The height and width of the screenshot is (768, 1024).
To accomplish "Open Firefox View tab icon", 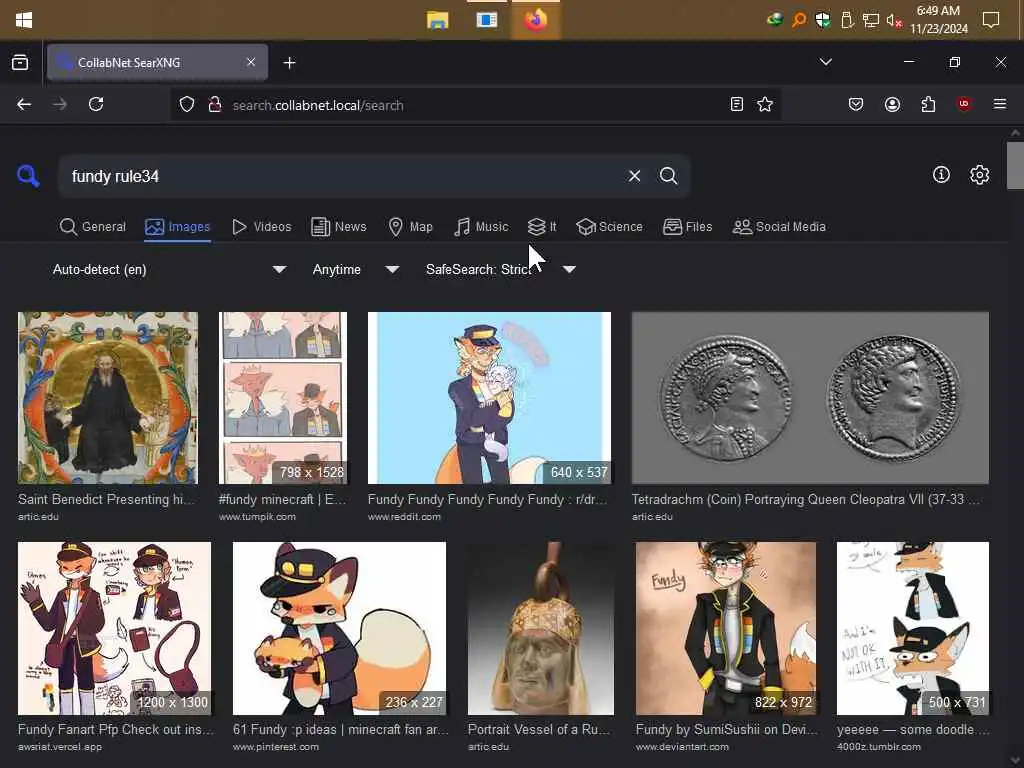I will pos(20,62).
